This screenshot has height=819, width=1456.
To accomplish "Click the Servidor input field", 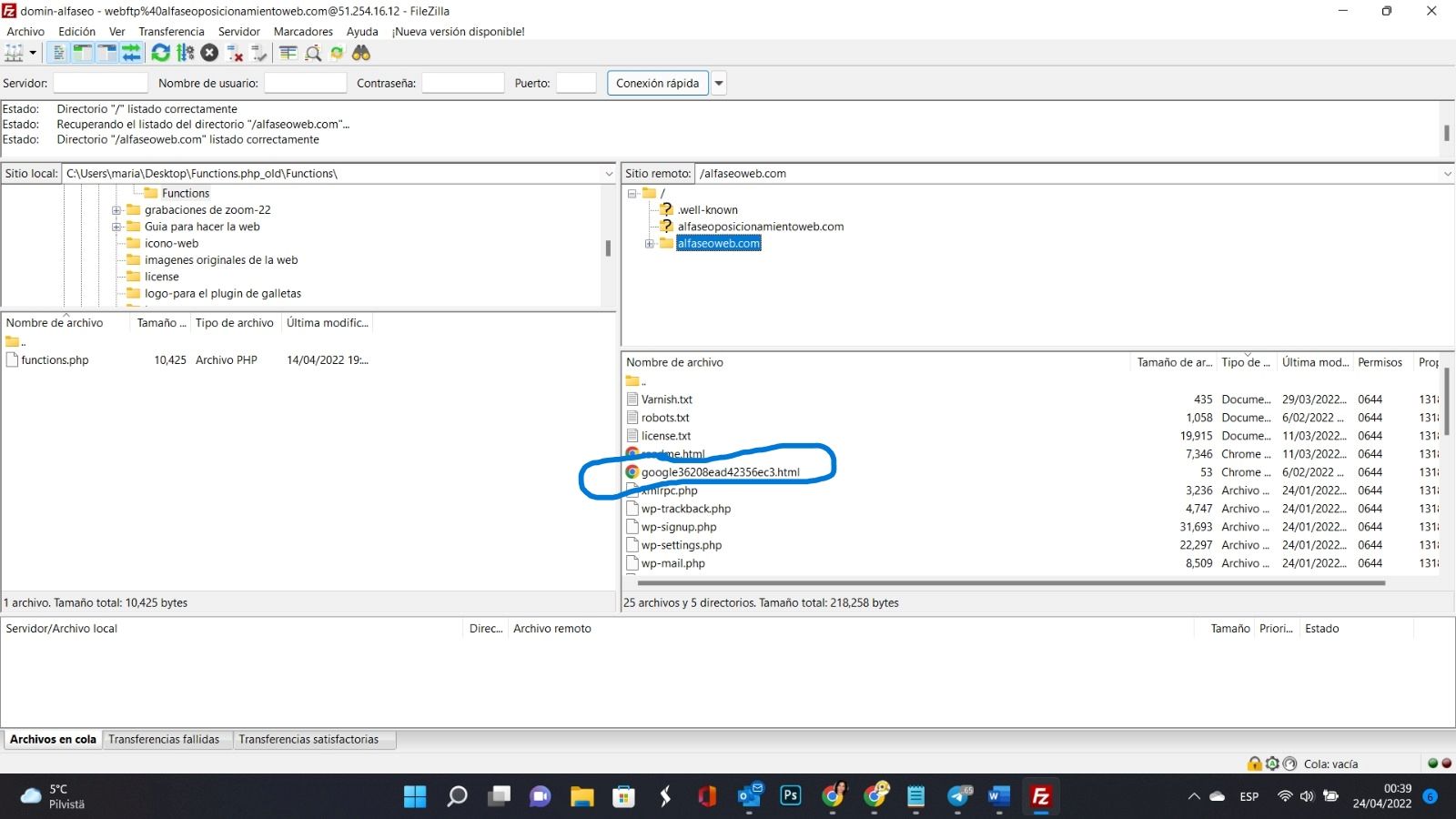I will (100, 83).
